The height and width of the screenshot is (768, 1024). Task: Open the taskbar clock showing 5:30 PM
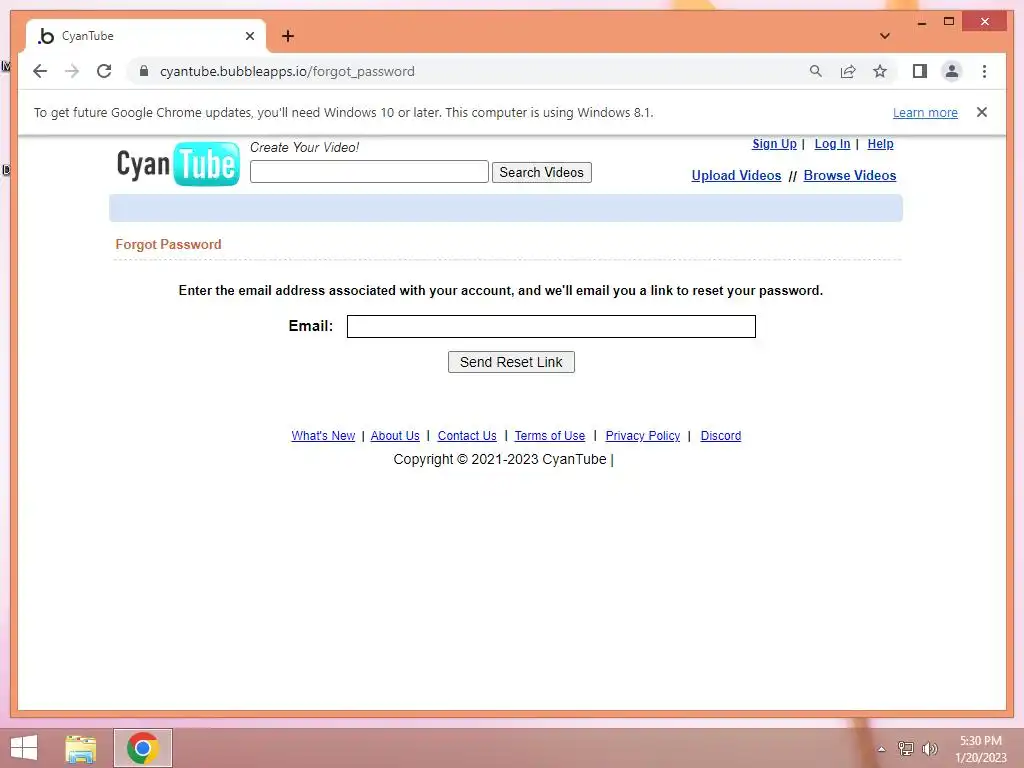click(x=980, y=749)
